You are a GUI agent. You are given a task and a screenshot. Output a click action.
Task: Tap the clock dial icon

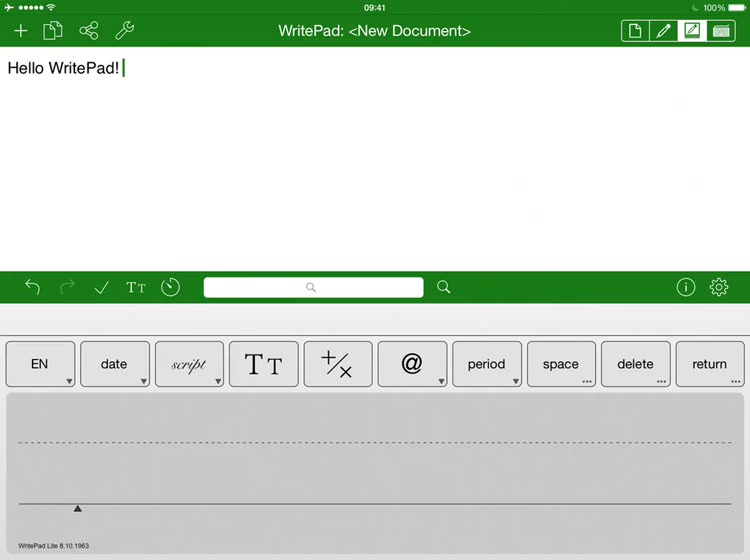tap(170, 287)
